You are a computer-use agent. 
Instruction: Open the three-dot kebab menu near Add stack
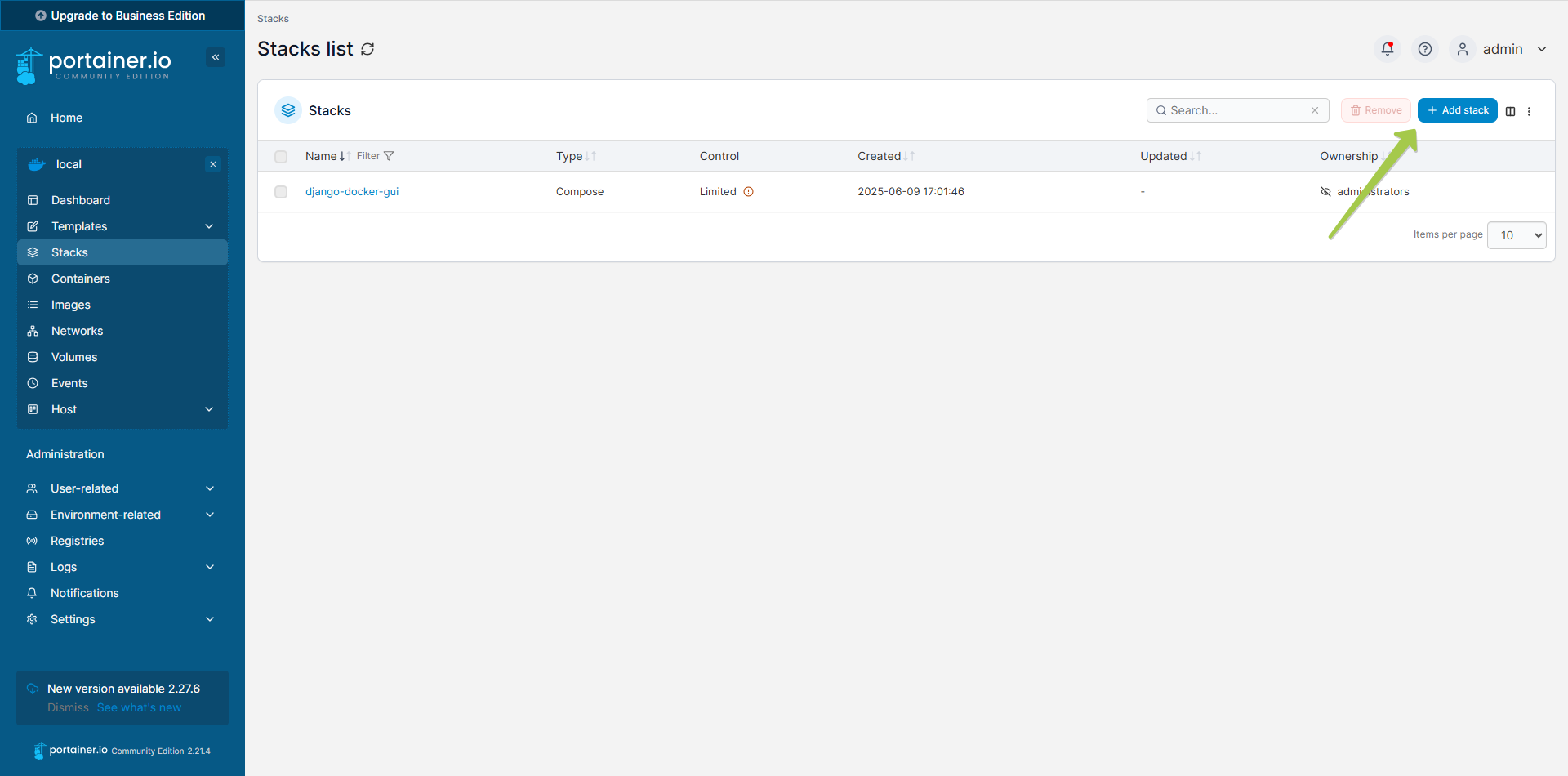pos(1529,110)
